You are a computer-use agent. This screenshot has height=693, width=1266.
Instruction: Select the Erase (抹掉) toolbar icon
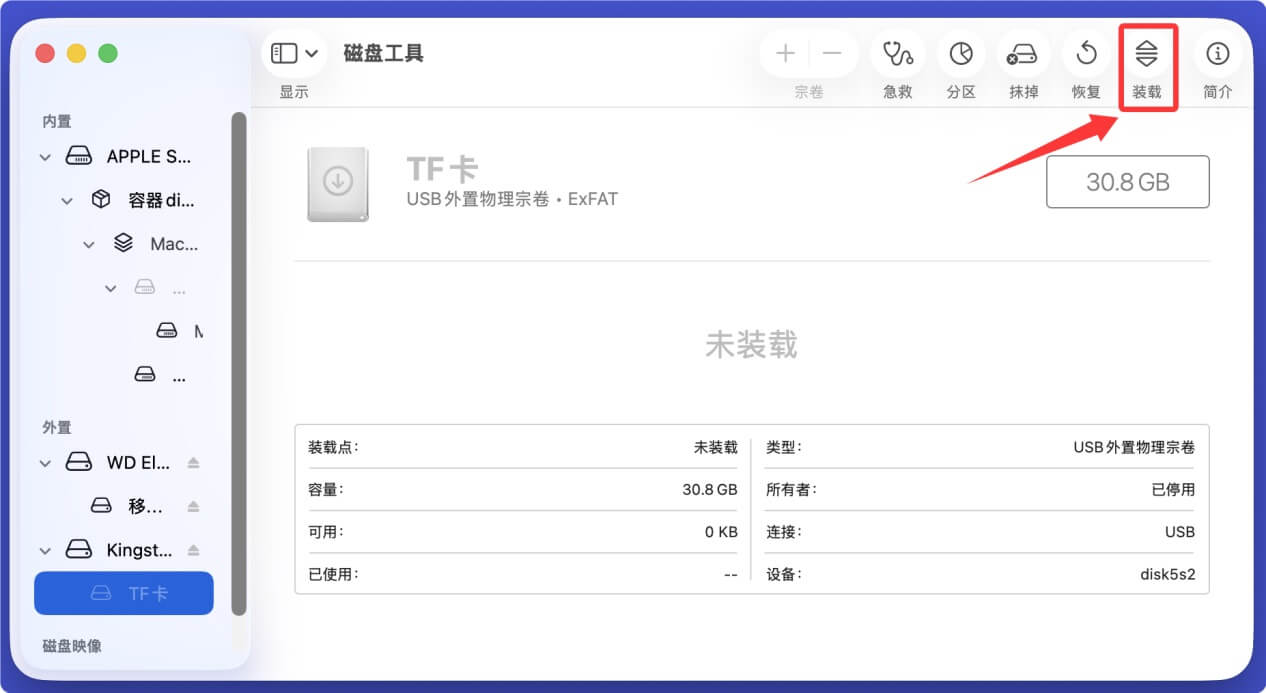[1023, 54]
